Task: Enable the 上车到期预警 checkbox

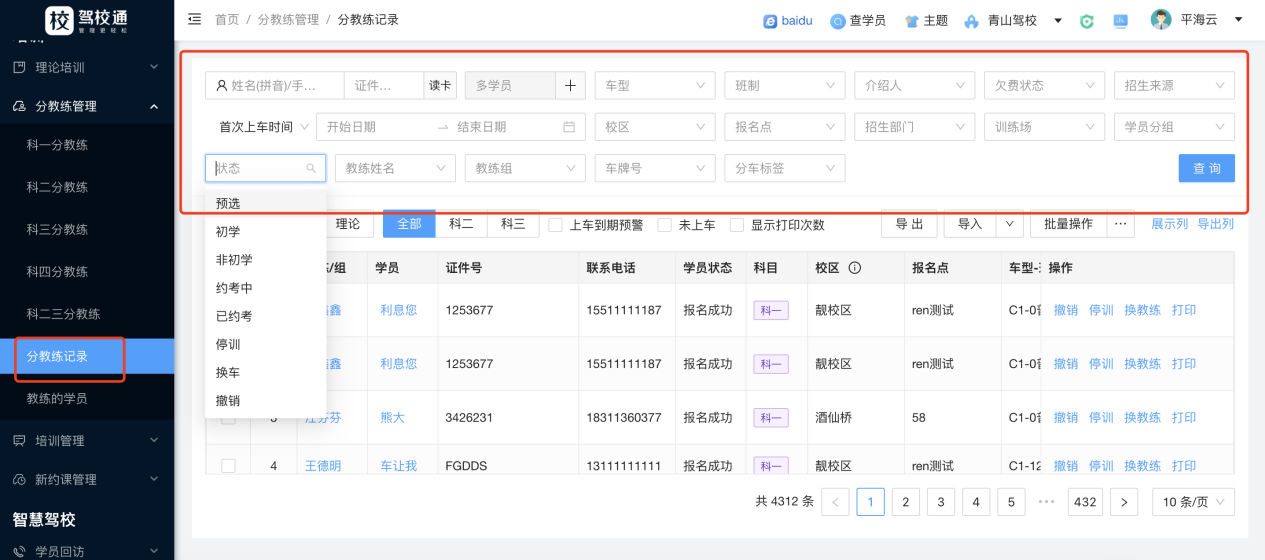Action: pyautogui.click(x=556, y=225)
